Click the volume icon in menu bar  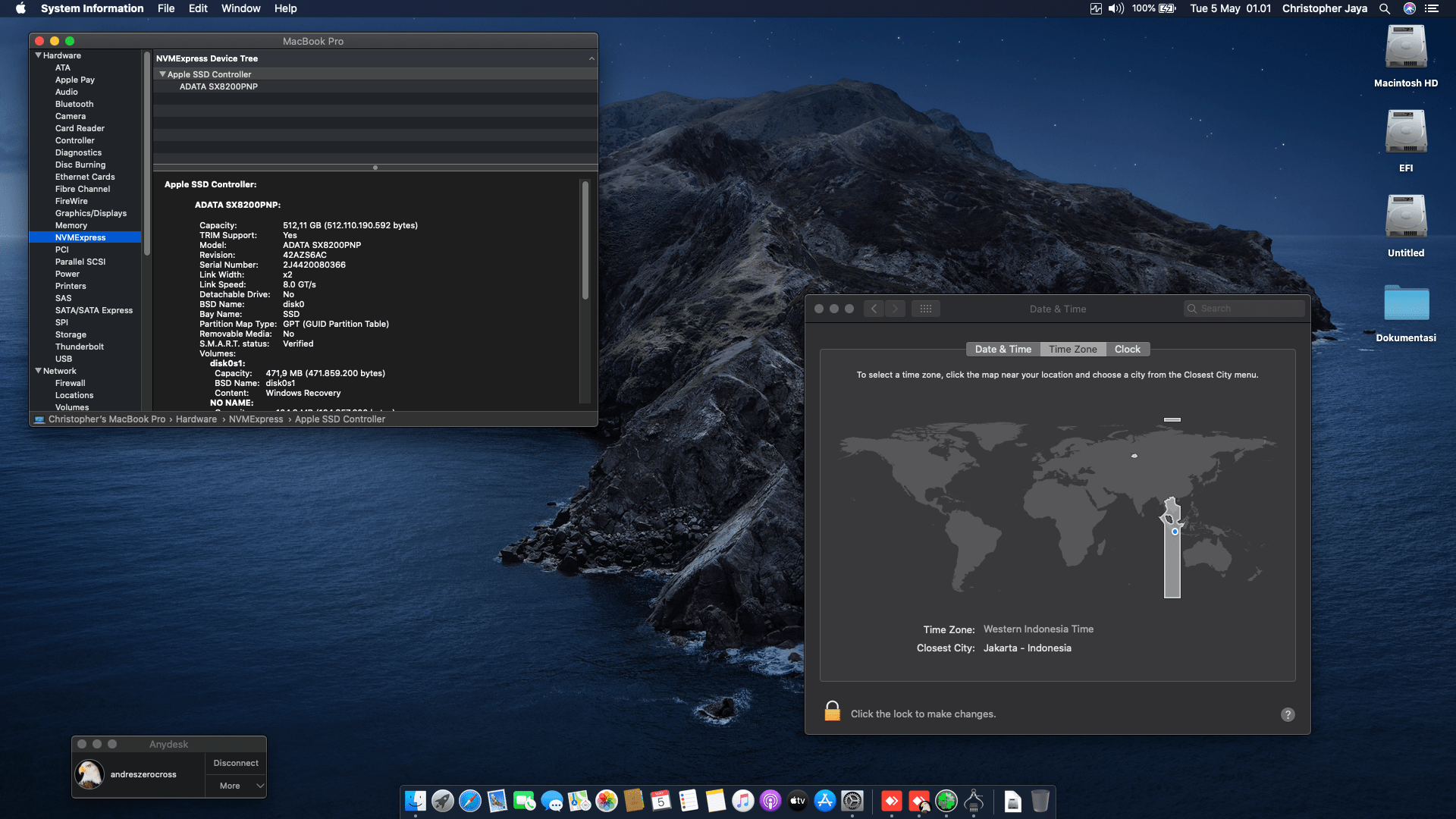pyautogui.click(x=1116, y=8)
